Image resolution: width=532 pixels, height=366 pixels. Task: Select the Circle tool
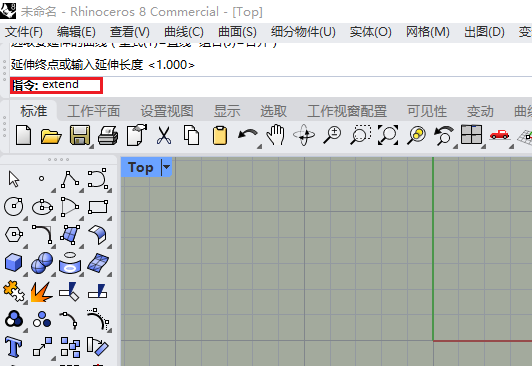coord(14,206)
